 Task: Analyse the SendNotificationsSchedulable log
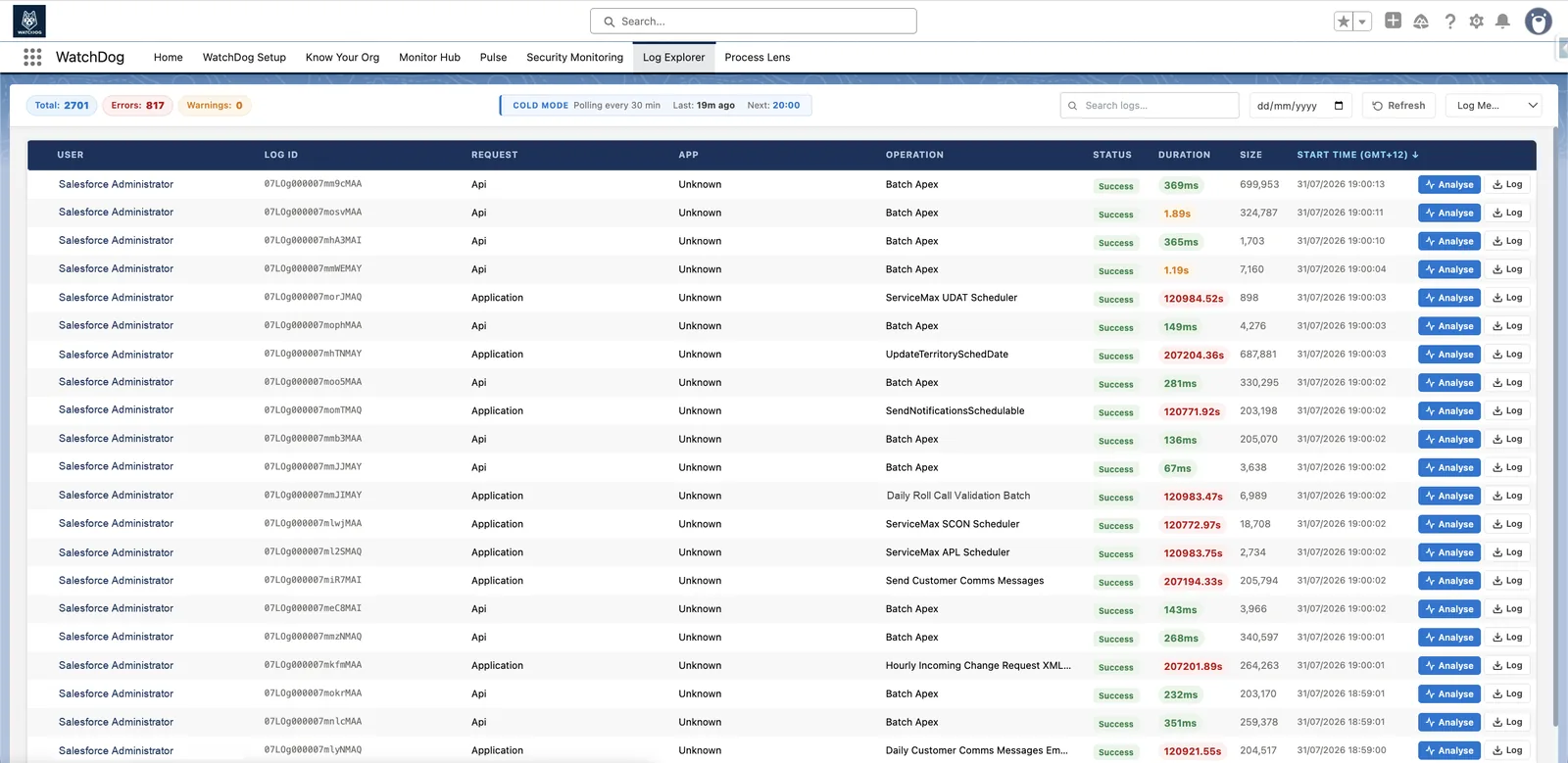tap(1448, 411)
